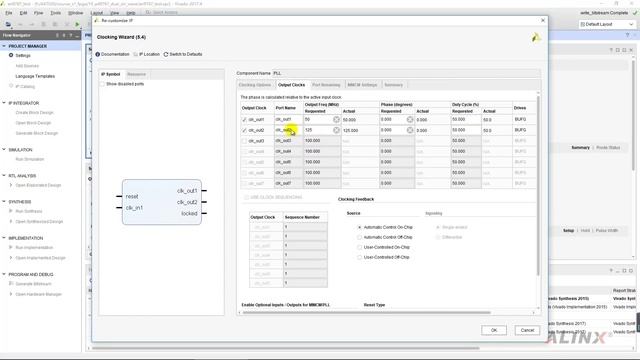Minimize the Flow Navigator panel
Screen dimensions: 640x360
click(x=77, y=36)
